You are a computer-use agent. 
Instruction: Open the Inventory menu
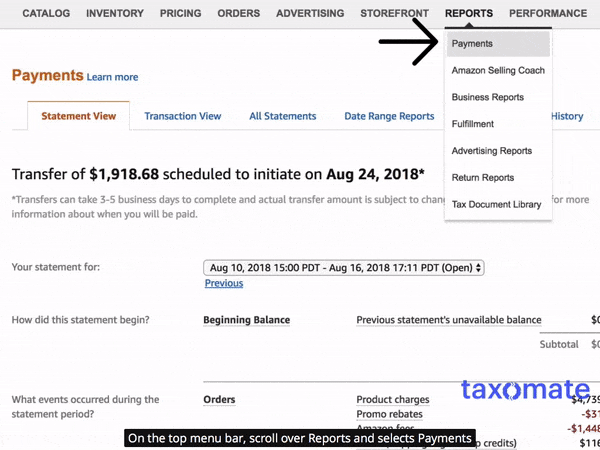pos(115,13)
